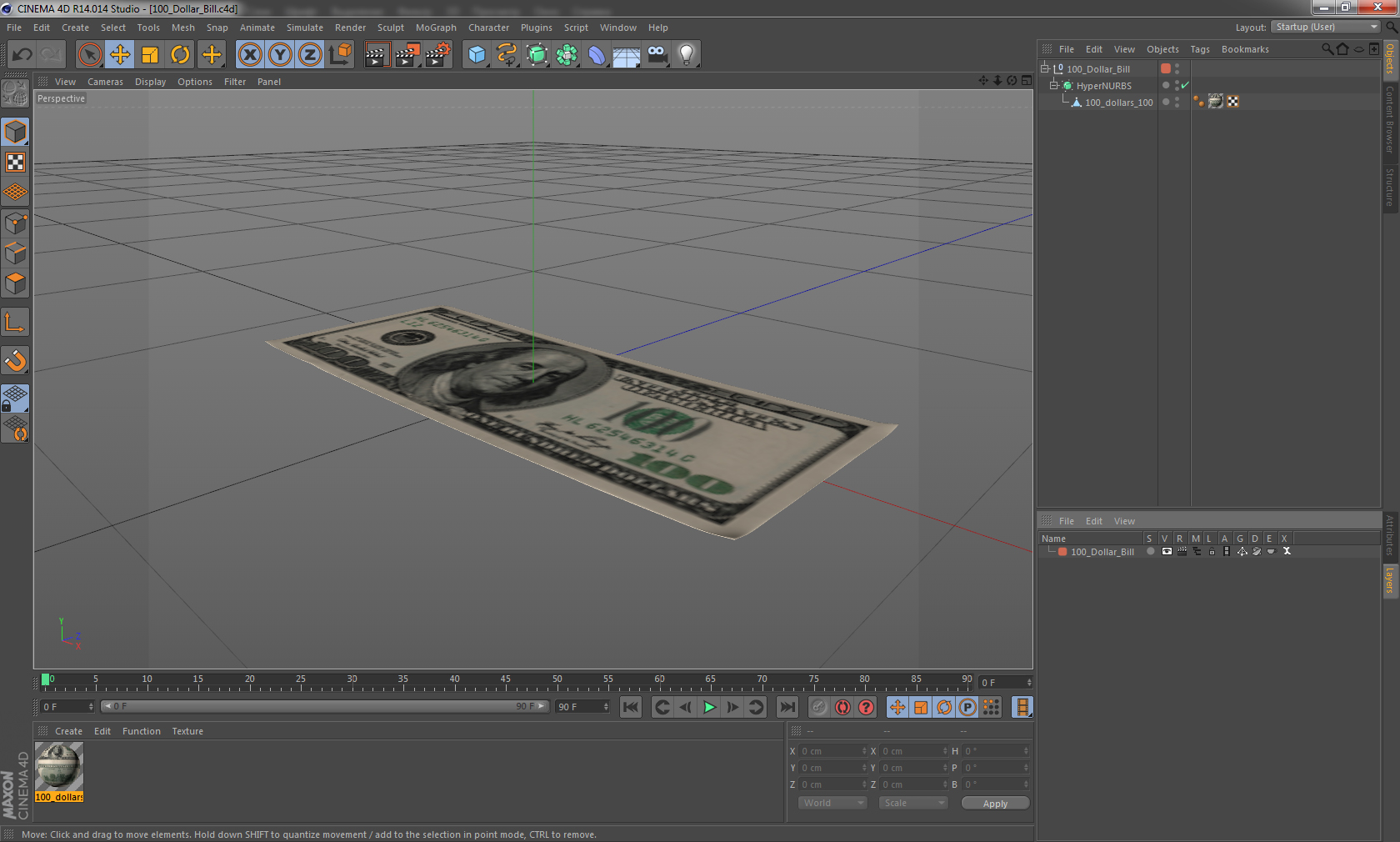The width and height of the screenshot is (1400, 842).
Task: Add a Floor environment object
Action: pos(627,55)
